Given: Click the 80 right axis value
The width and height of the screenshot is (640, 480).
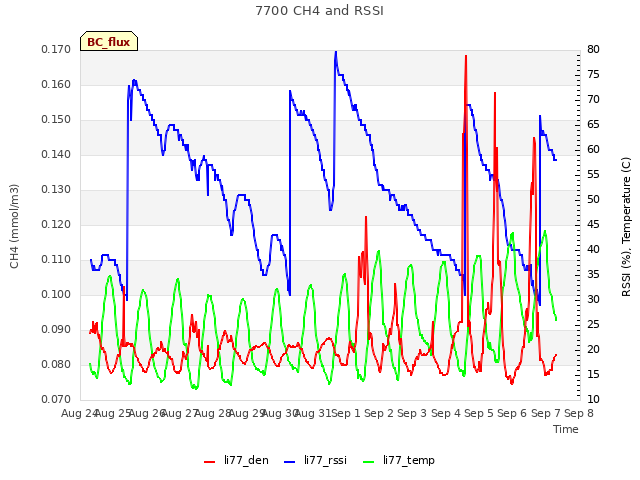Looking at the screenshot, I should click(x=593, y=49).
